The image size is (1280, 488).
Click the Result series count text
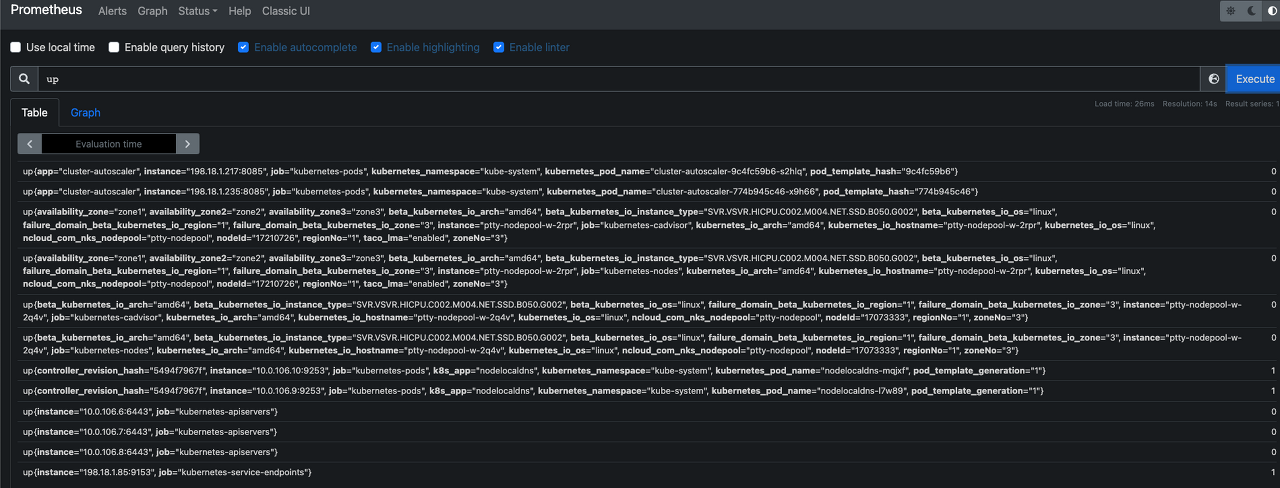1252,104
